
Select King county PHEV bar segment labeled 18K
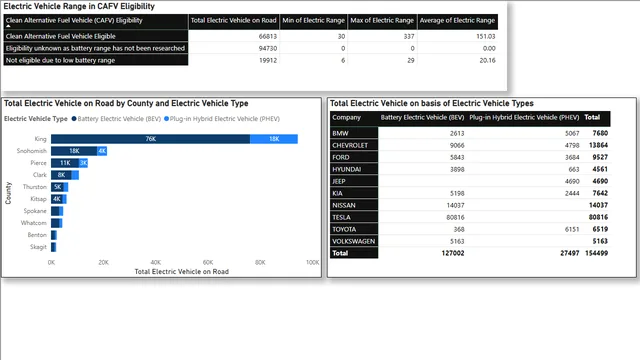[x=274, y=139]
